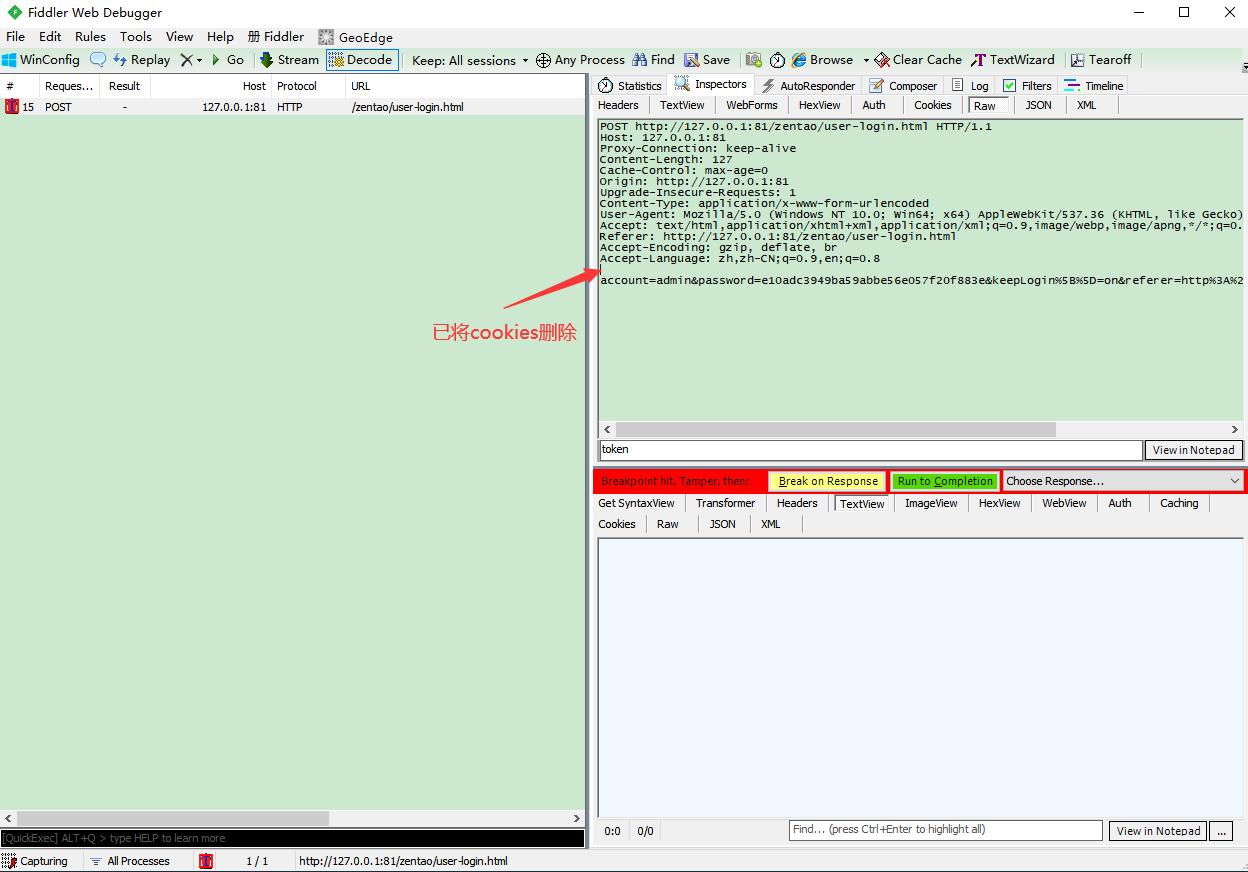Select the request JSON tab next to Raw
Image resolution: width=1248 pixels, height=872 pixels.
1038,105
